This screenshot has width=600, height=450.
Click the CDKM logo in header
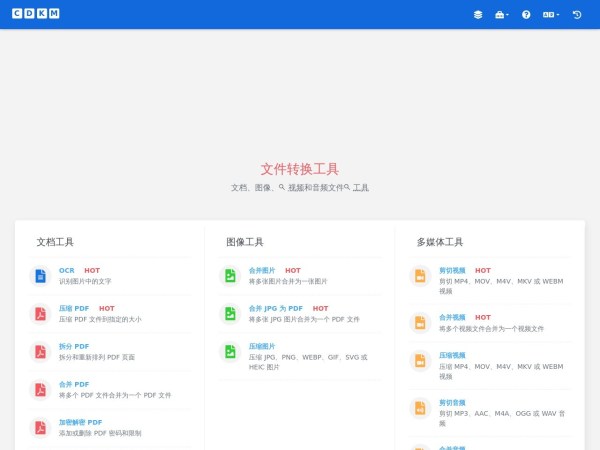35,14
